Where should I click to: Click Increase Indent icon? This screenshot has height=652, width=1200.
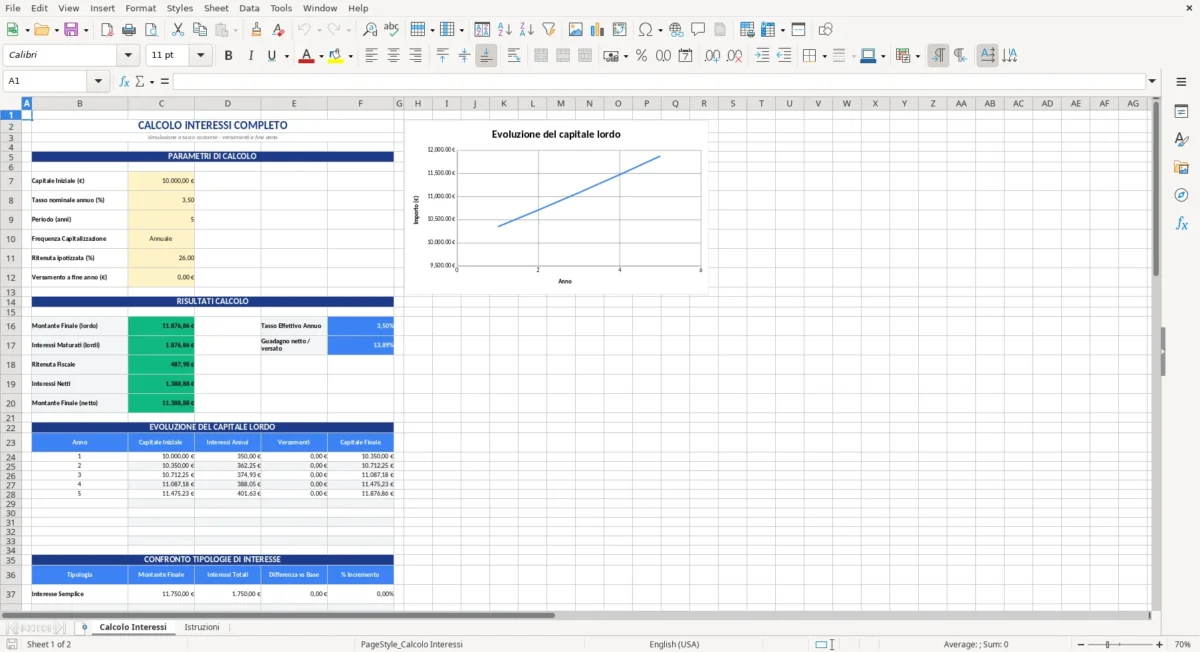pos(763,56)
